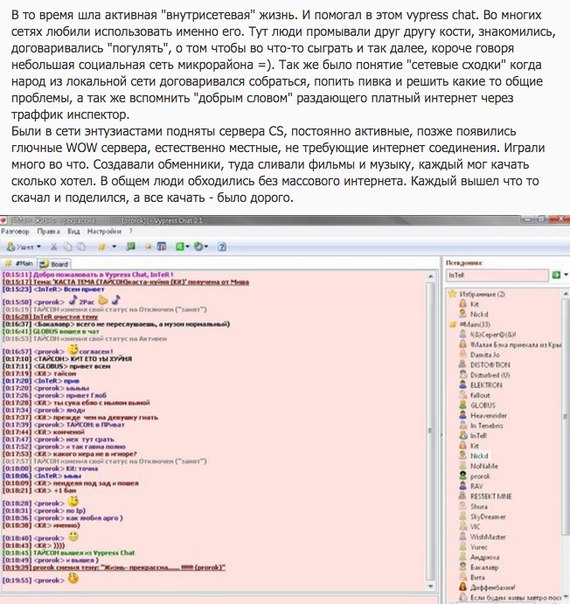Select Бакалавр in the user list
Image resolution: width=570 pixels, height=604 pixels.
pyautogui.click(x=484, y=567)
